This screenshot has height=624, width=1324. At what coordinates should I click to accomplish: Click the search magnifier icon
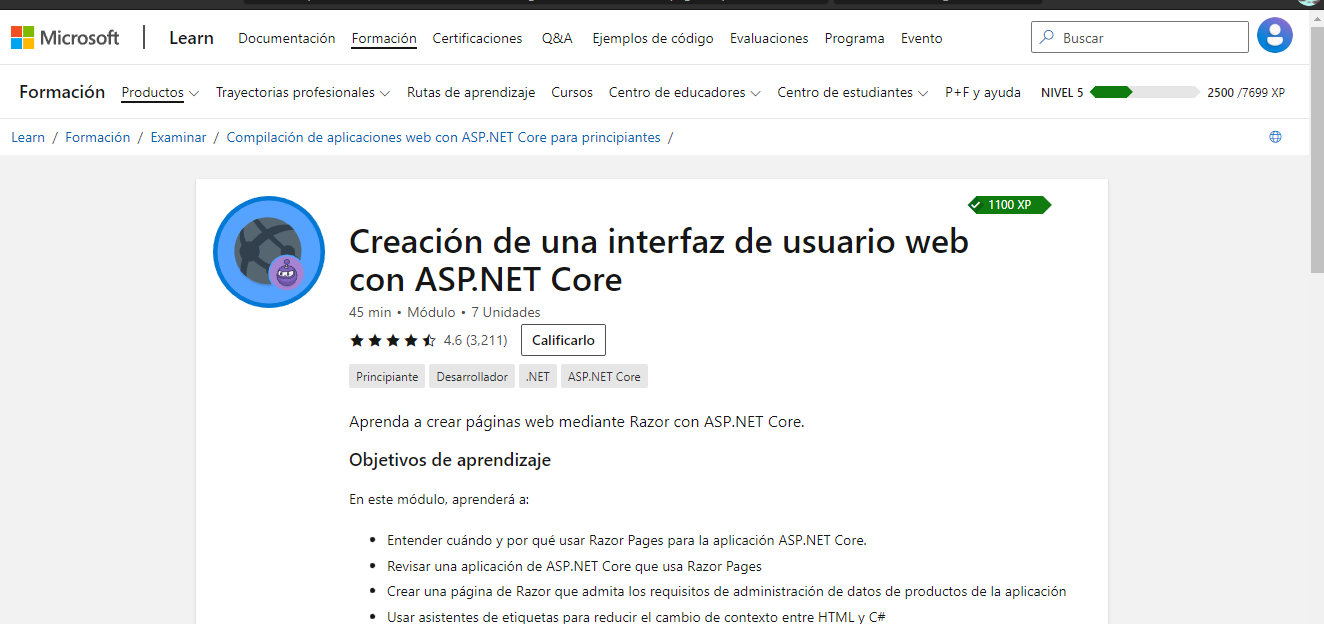point(1047,38)
